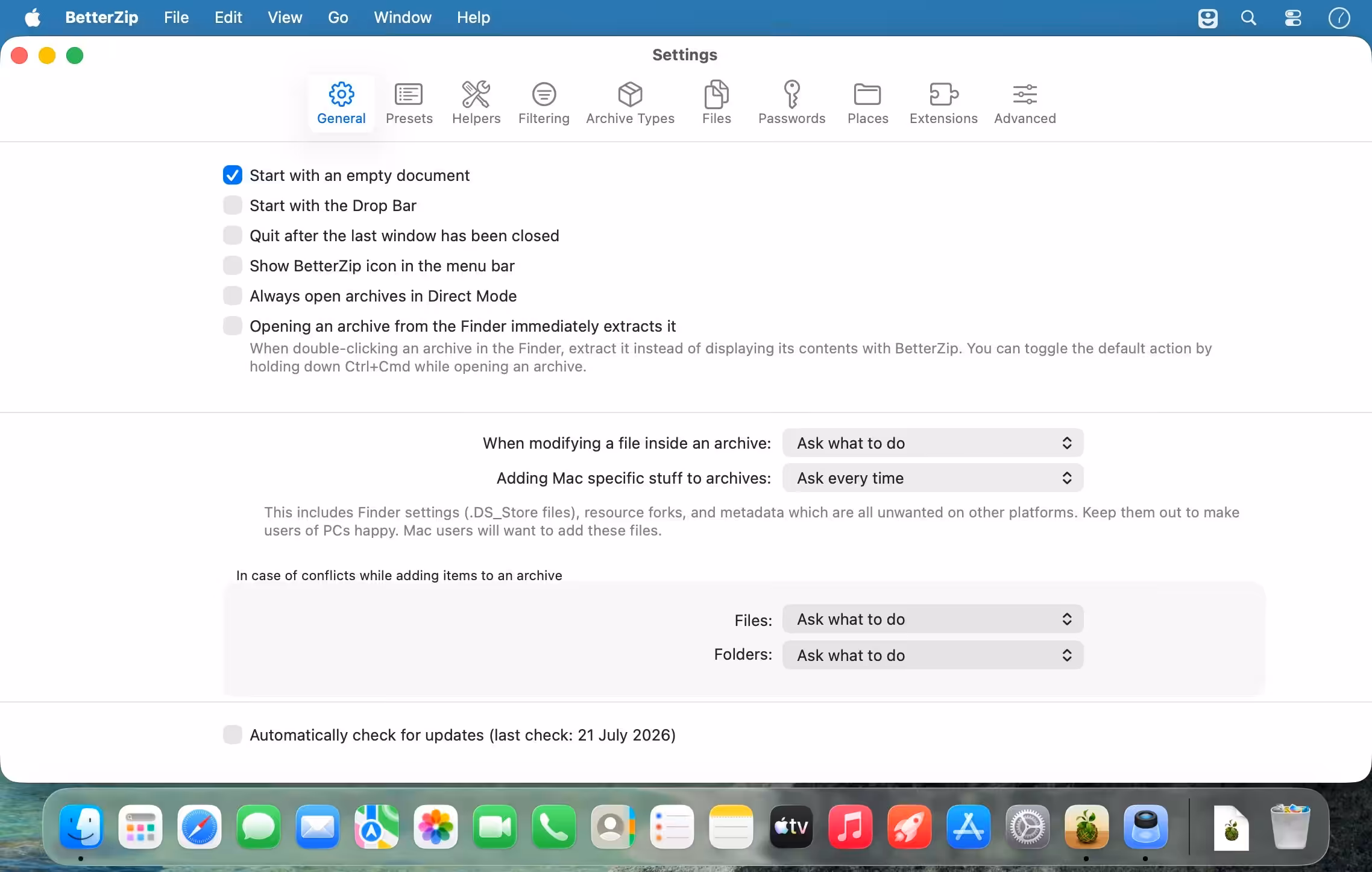Image resolution: width=1372 pixels, height=872 pixels.
Task: Open the Filtering settings pane
Action: [544, 103]
